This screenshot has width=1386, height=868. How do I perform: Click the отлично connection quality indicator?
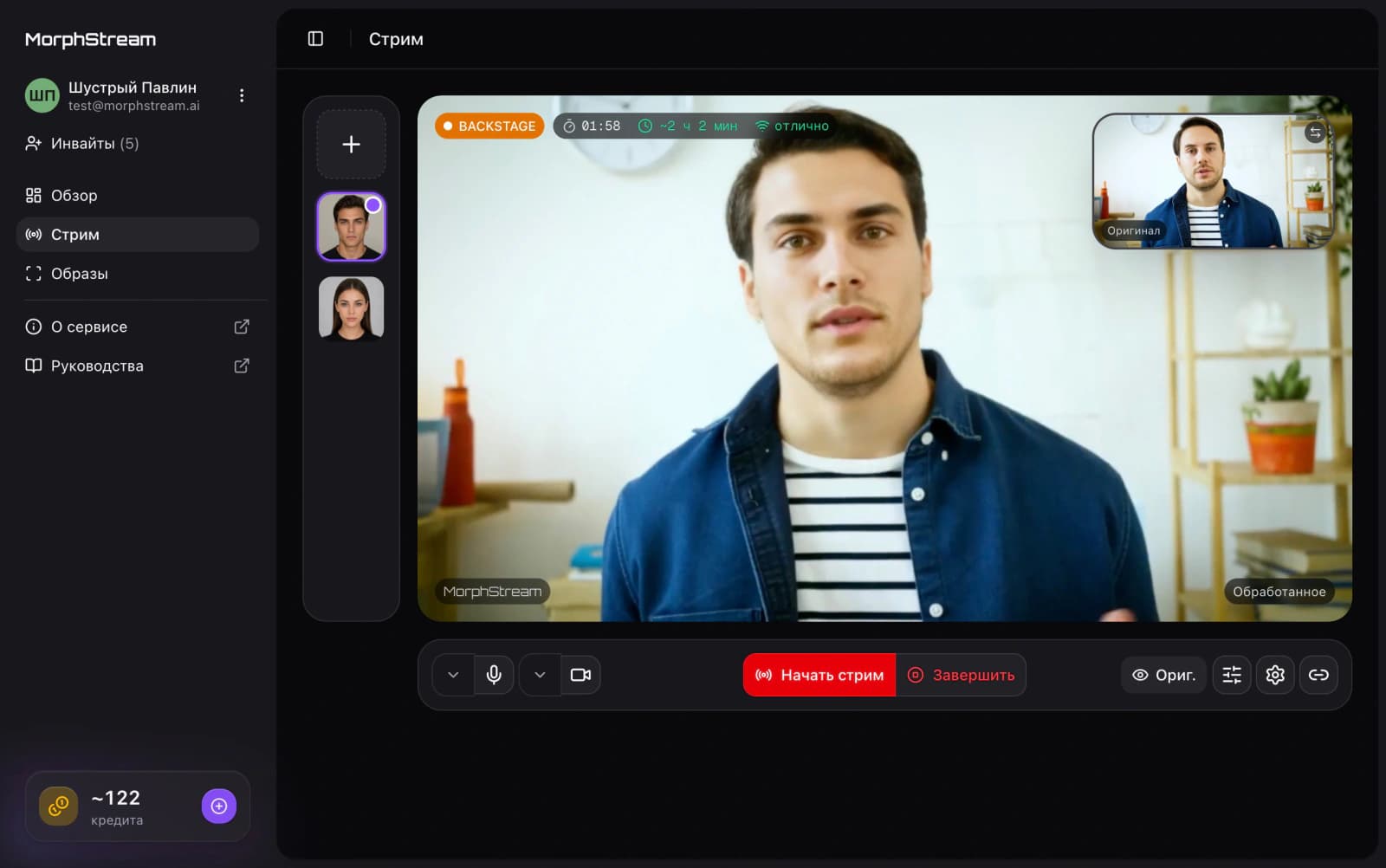click(792, 126)
